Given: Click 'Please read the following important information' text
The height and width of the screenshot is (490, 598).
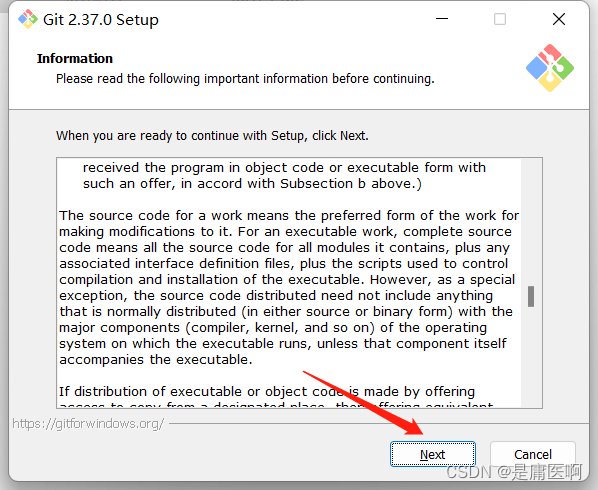Looking at the screenshot, I should pos(245,79).
